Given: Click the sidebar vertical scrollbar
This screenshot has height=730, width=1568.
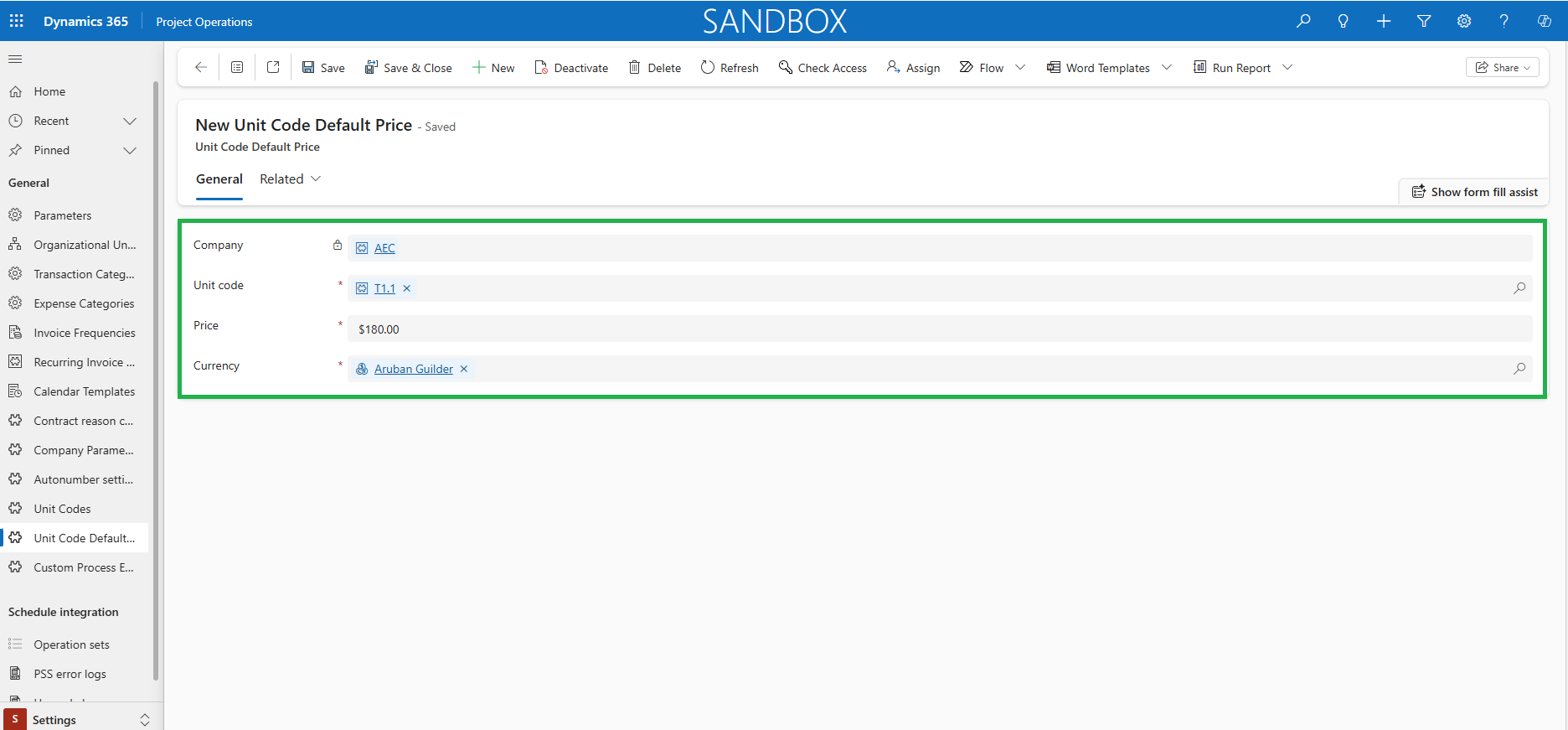Looking at the screenshot, I should coord(156,381).
